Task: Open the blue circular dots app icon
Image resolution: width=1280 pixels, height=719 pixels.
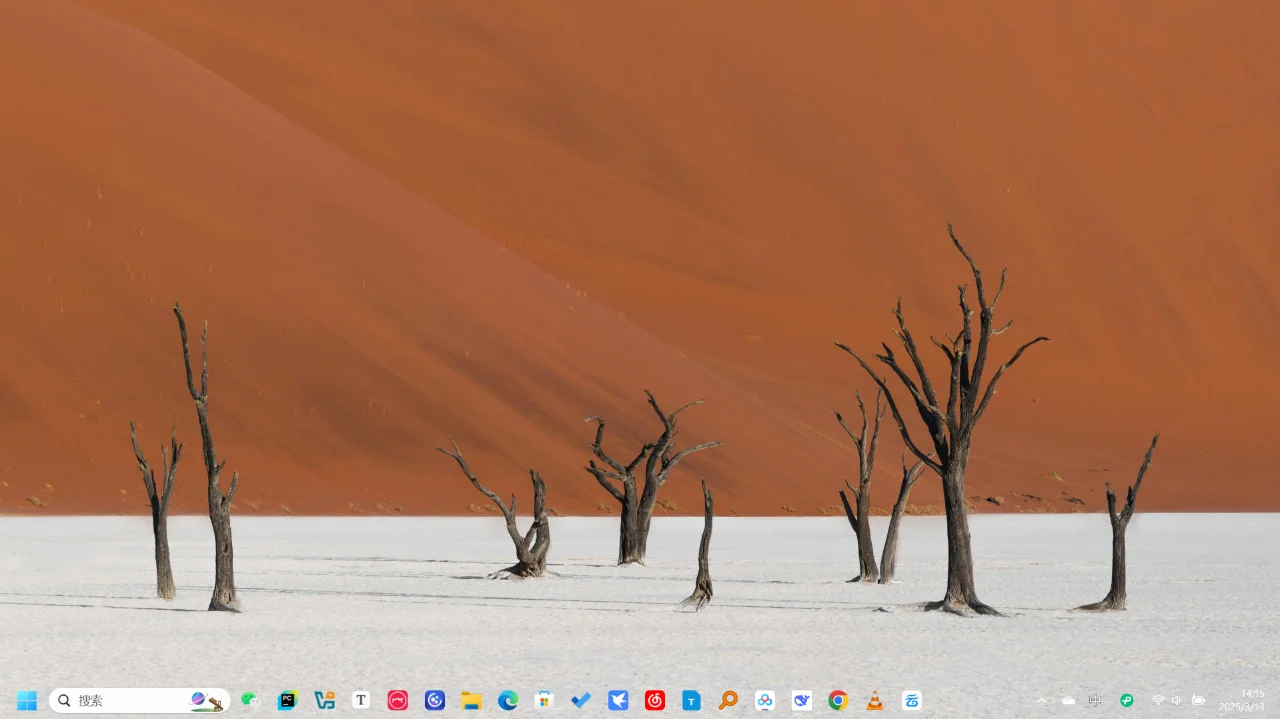Action: (434, 700)
